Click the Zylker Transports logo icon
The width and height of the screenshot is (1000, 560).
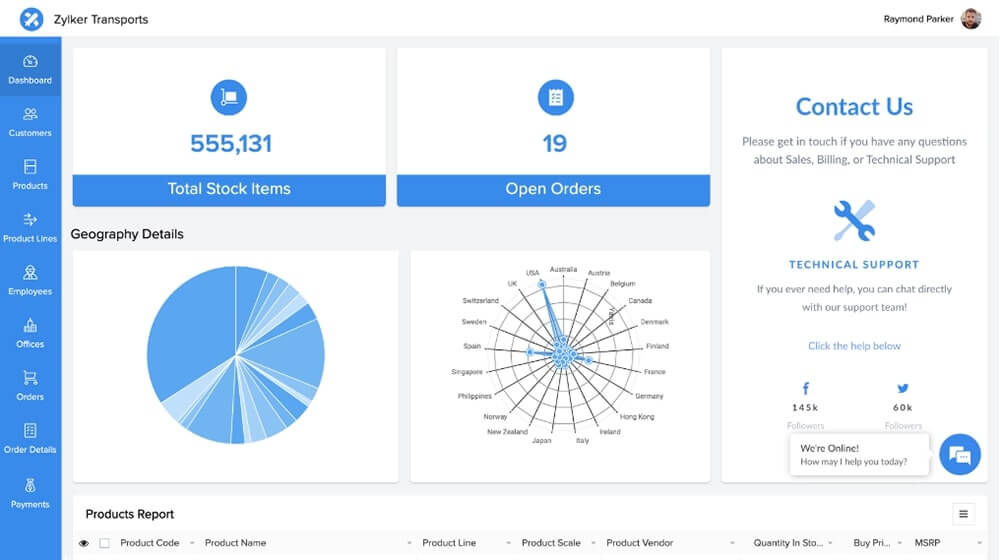click(31, 19)
